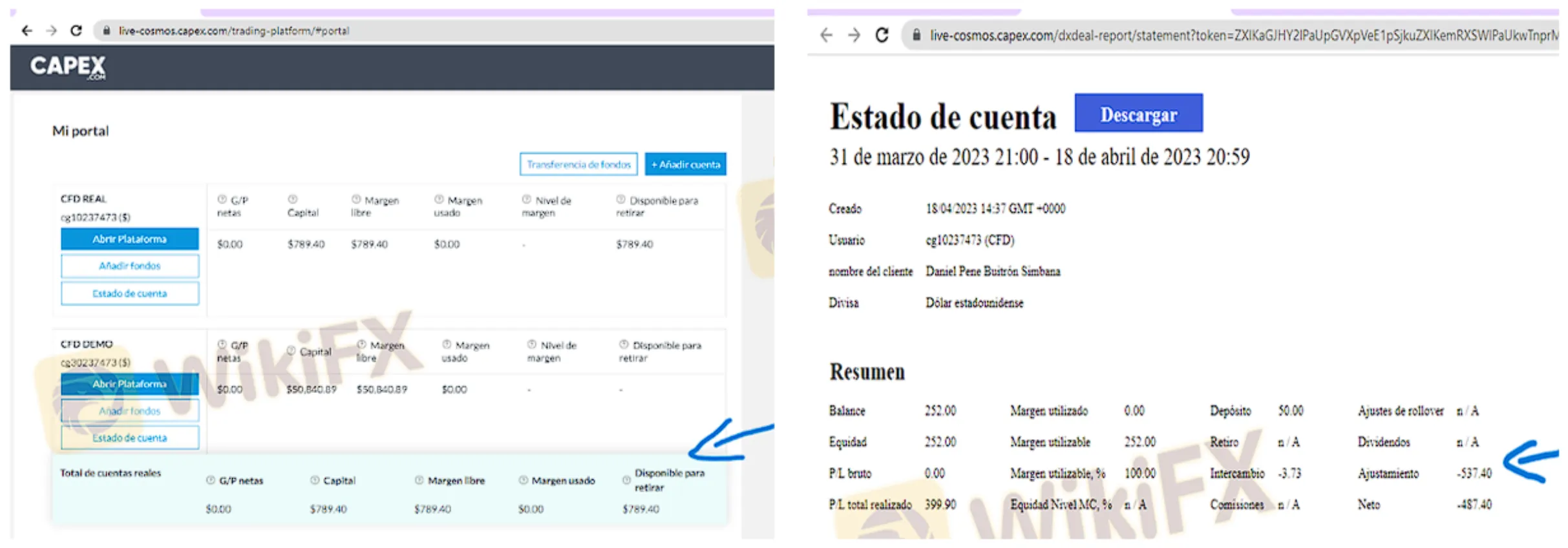Screen dimensions: 1568x548
Task: Select the Balance value 252.00
Action: tap(940, 410)
